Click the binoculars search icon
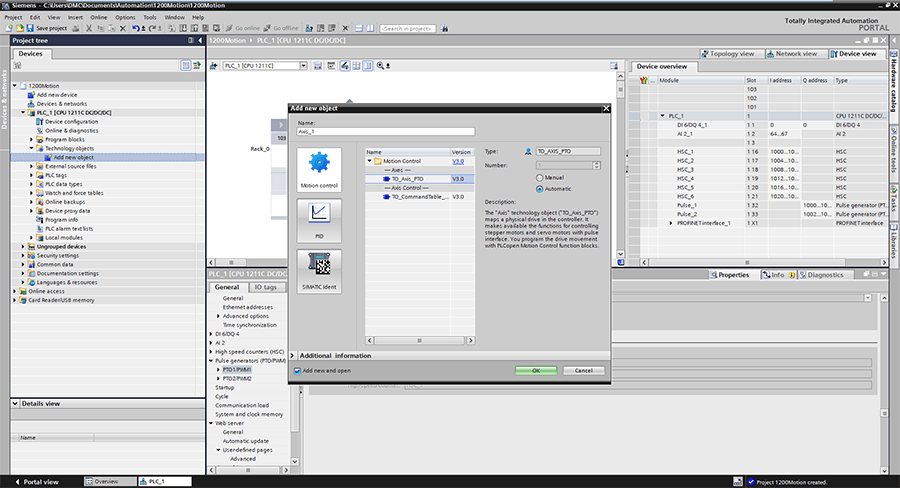The image size is (900, 488). pyautogui.click(x=444, y=28)
